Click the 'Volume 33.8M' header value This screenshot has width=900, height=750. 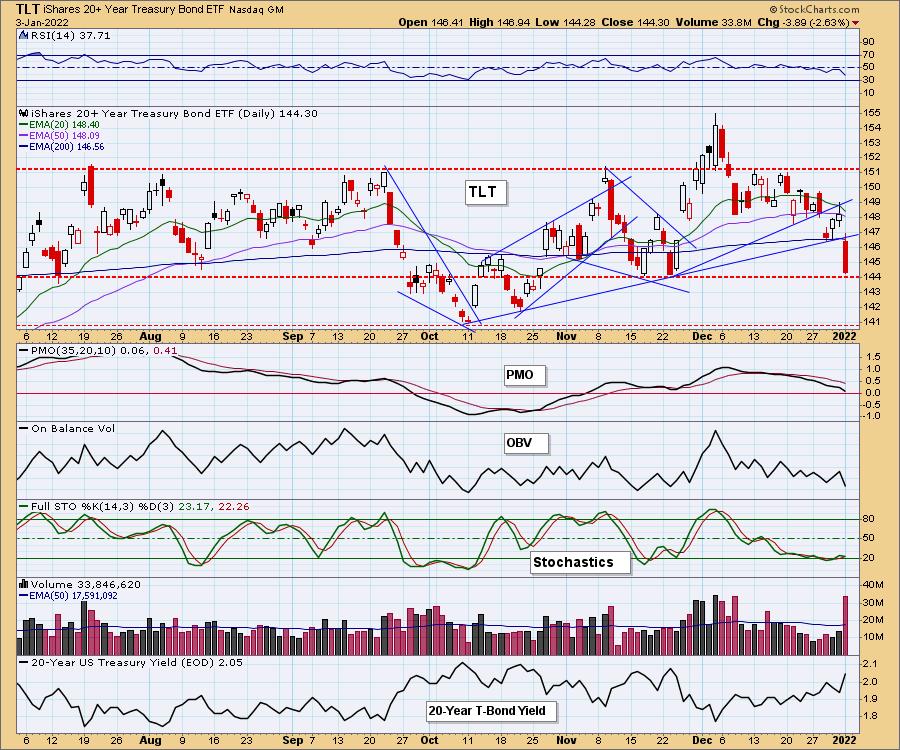713,22
